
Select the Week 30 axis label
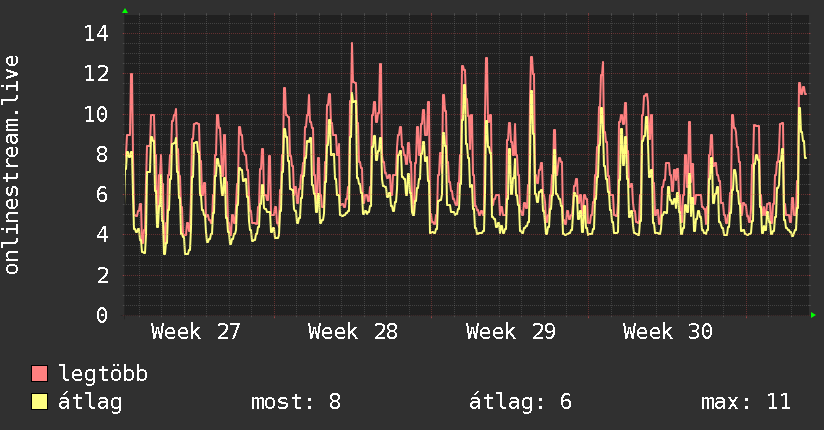(667, 332)
